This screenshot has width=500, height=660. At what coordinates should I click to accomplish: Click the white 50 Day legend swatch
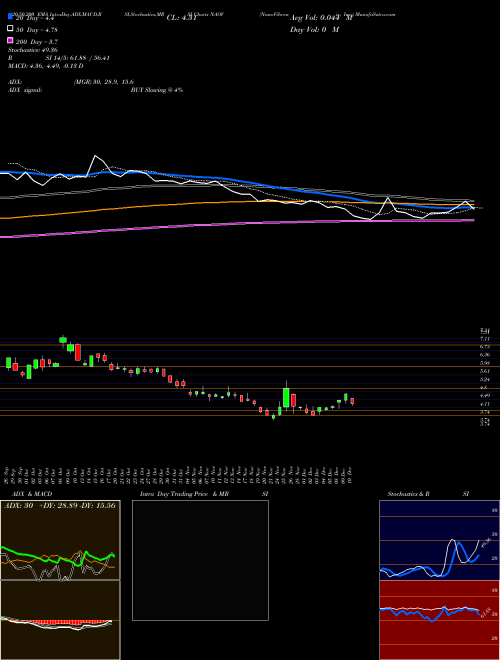coord(10,29)
